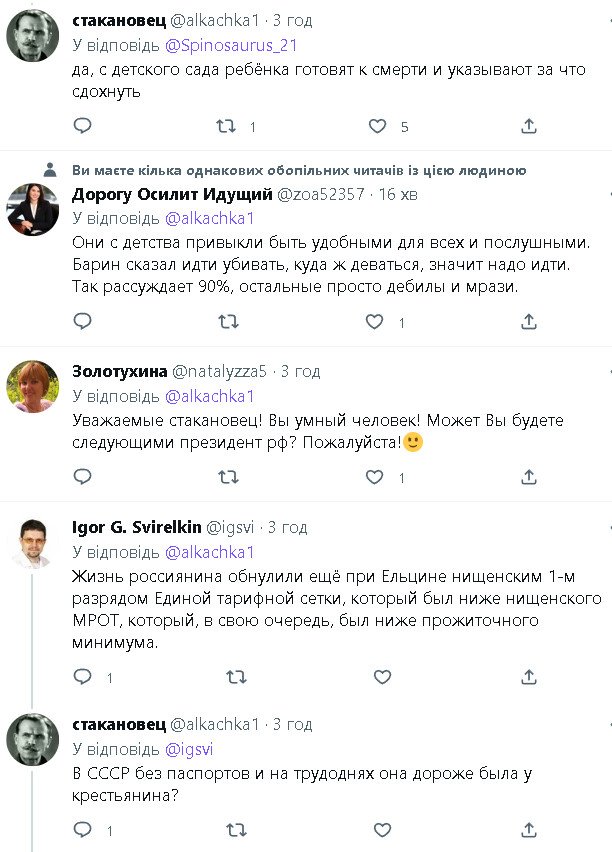This screenshot has width=612, height=852.
Task: Reply to Золотухина's tweet
Action: (83, 478)
